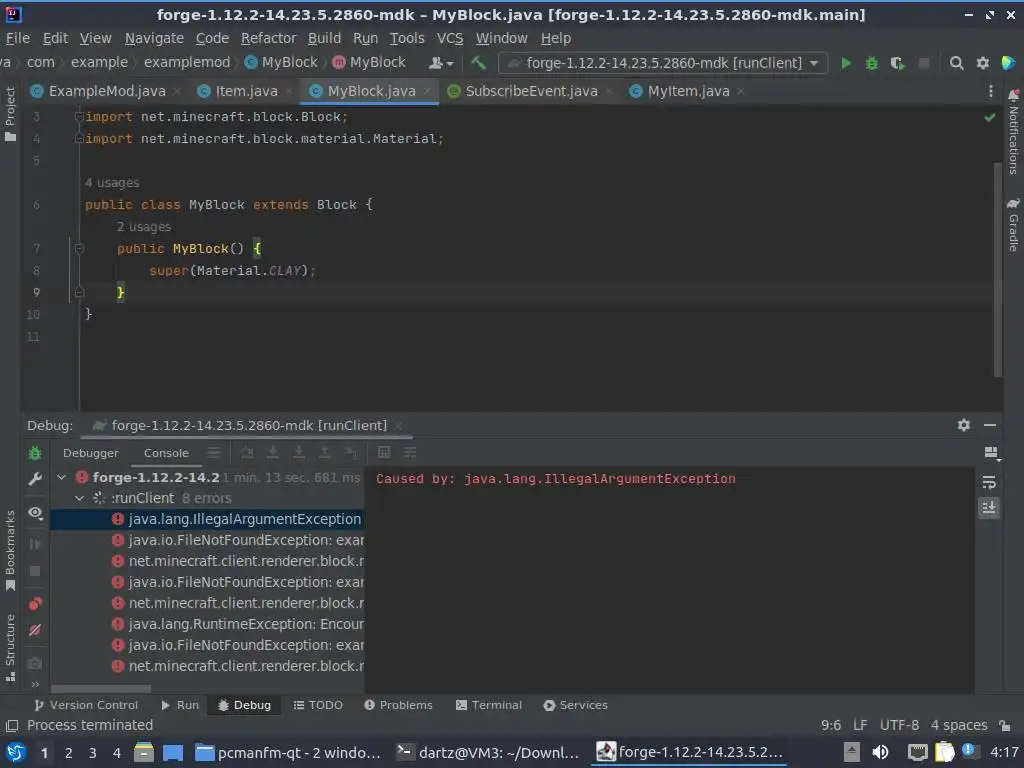Click the inspection checkmark at editor top
The height and width of the screenshot is (768, 1024).
(990, 118)
